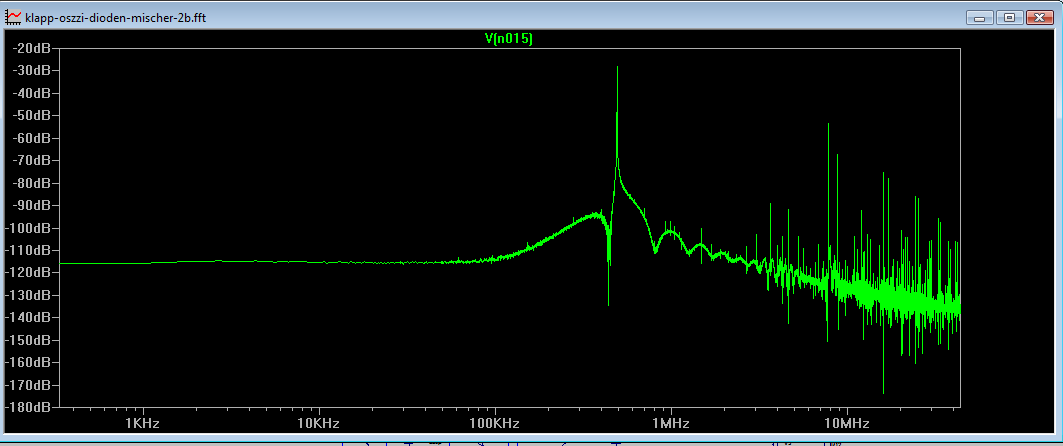The width and height of the screenshot is (1063, 446).
Task: Click the LTspice waveform icon in title bar
Action: point(12,18)
